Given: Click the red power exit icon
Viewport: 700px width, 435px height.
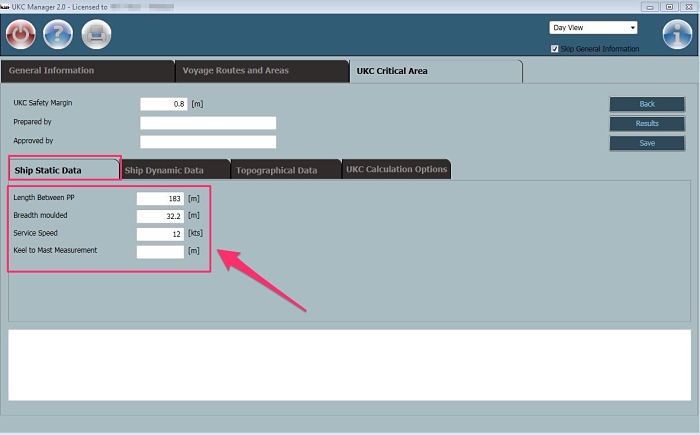Looking at the screenshot, I should [20, 35].
